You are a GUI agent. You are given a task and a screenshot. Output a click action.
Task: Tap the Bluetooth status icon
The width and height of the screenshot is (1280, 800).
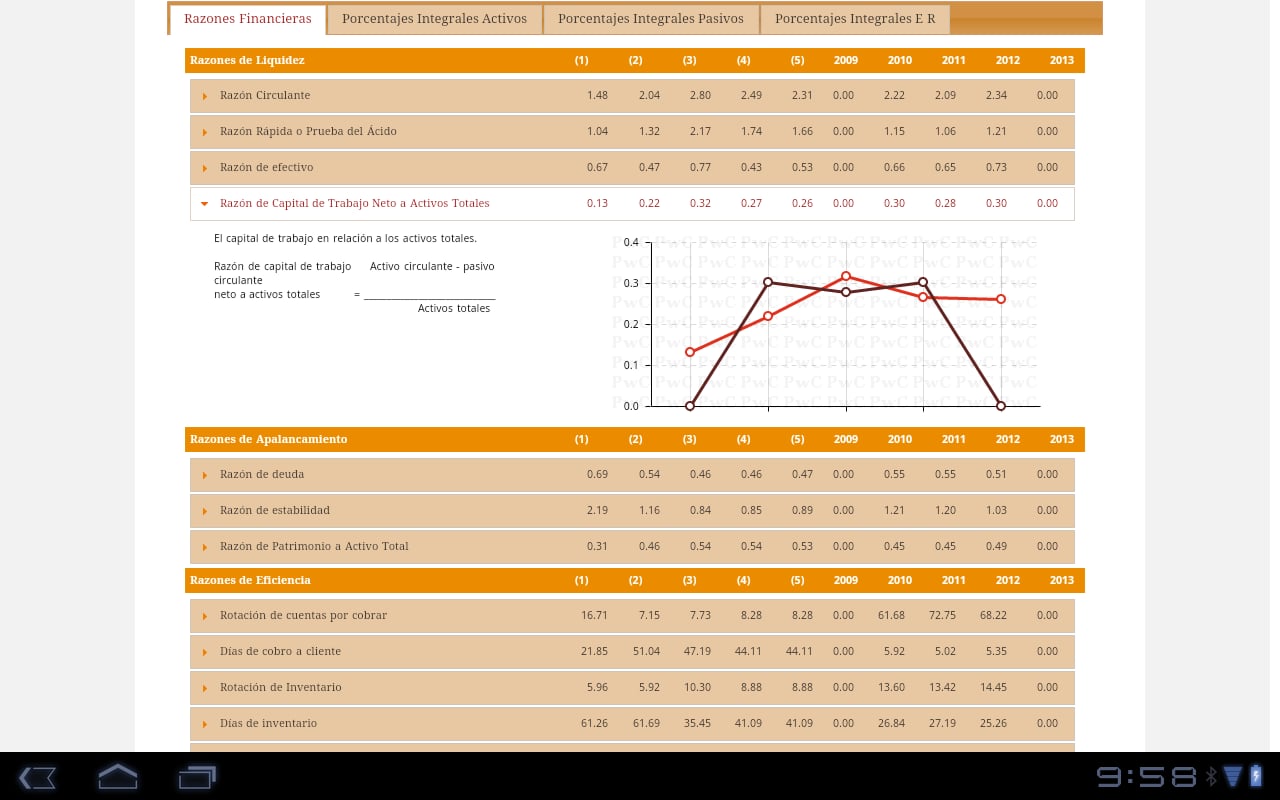click(x=1211, y=776)
